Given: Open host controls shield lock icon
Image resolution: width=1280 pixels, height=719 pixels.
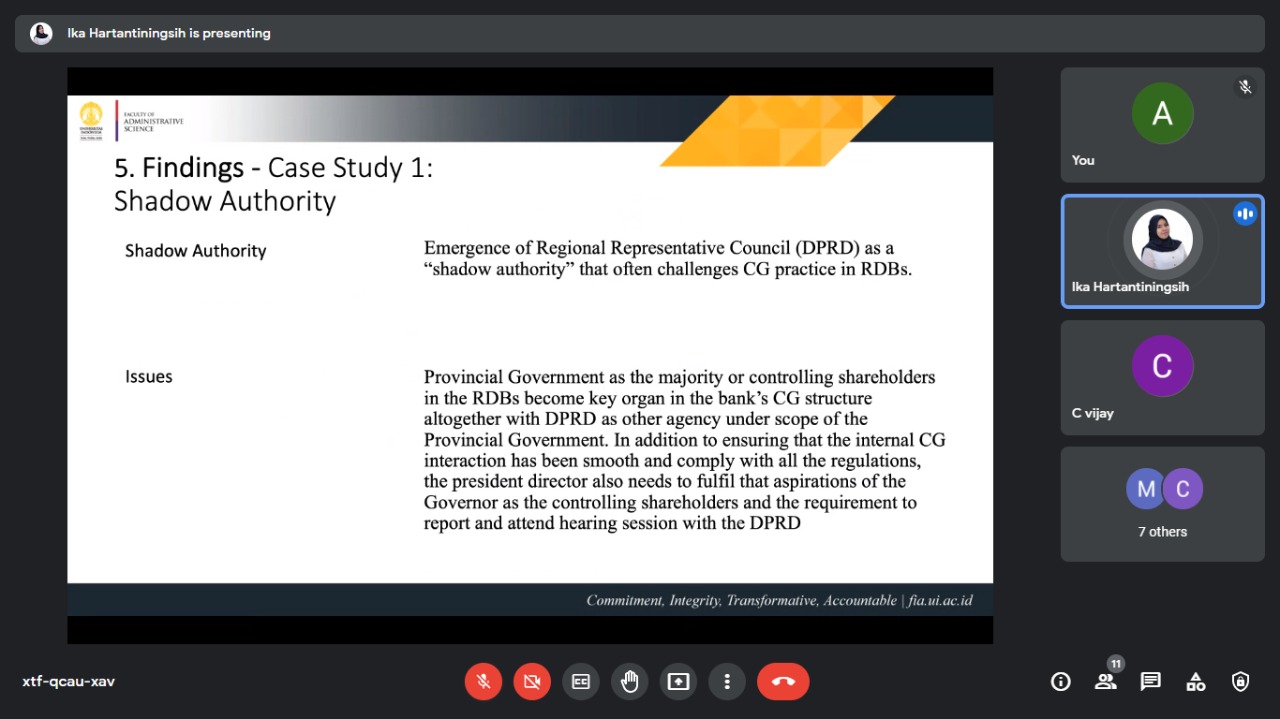Looking at the screenshot, I should [x=1241, y=682].
